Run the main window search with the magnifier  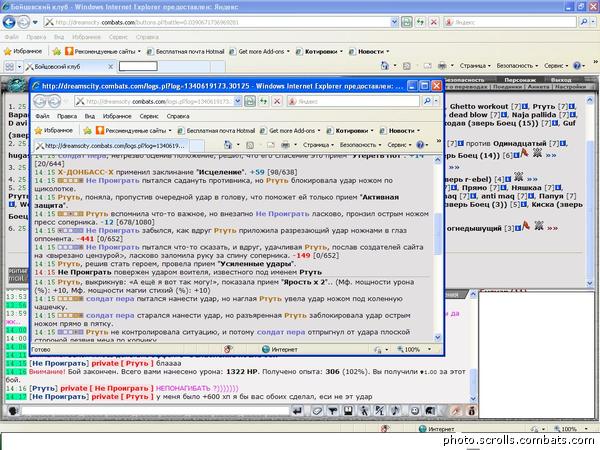tap(584, 22)
